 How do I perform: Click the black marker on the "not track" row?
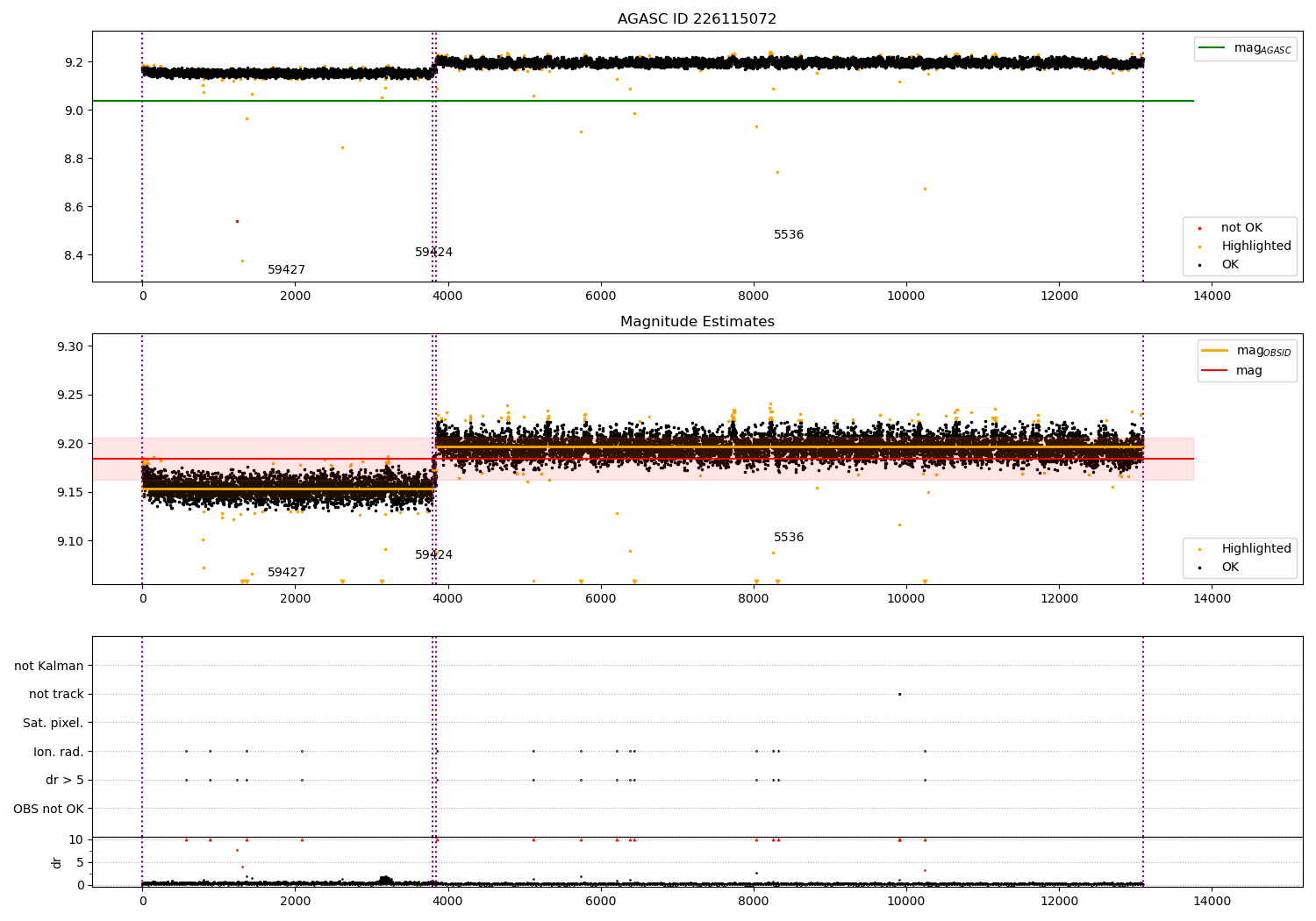pyautogui.click(x=899, y=694)
